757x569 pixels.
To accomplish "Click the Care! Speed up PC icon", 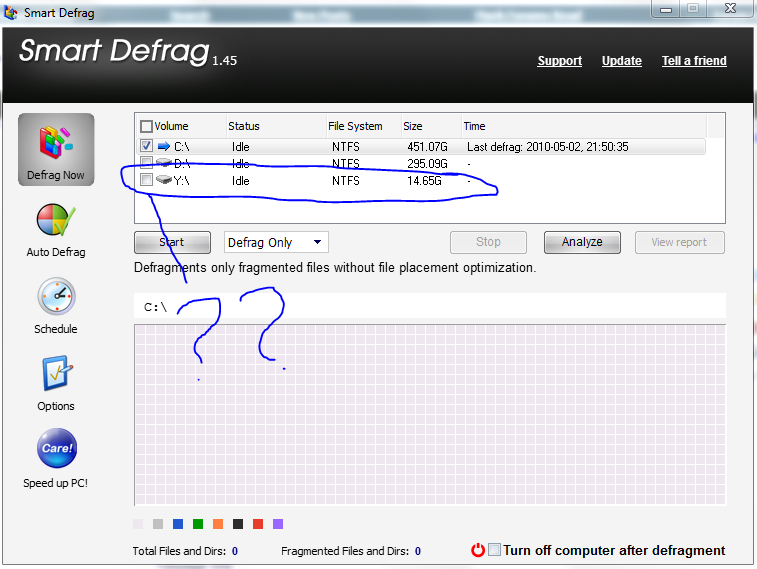I will coord(56,448).
